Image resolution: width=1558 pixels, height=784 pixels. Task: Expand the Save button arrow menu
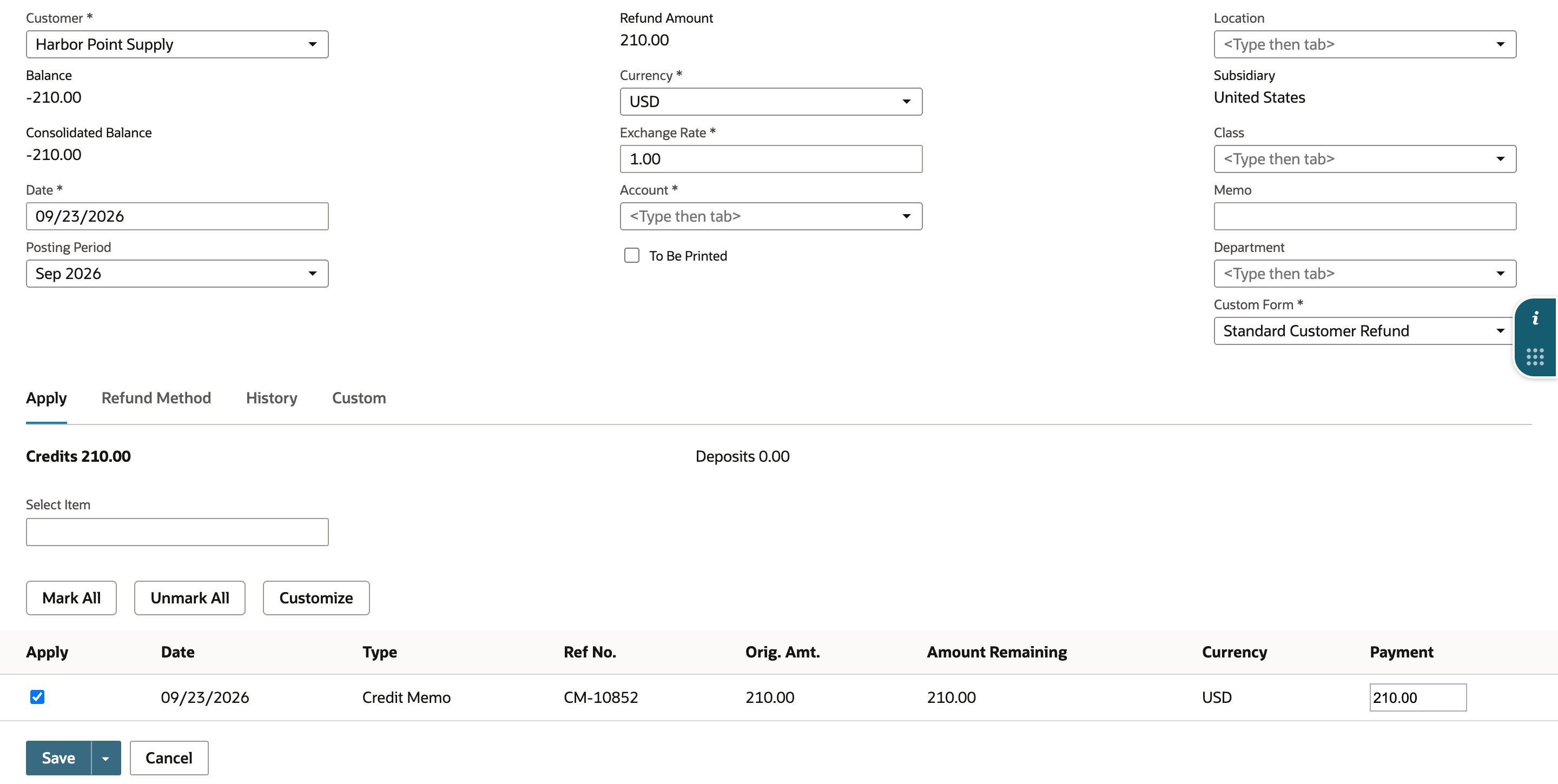click(106, 758)
